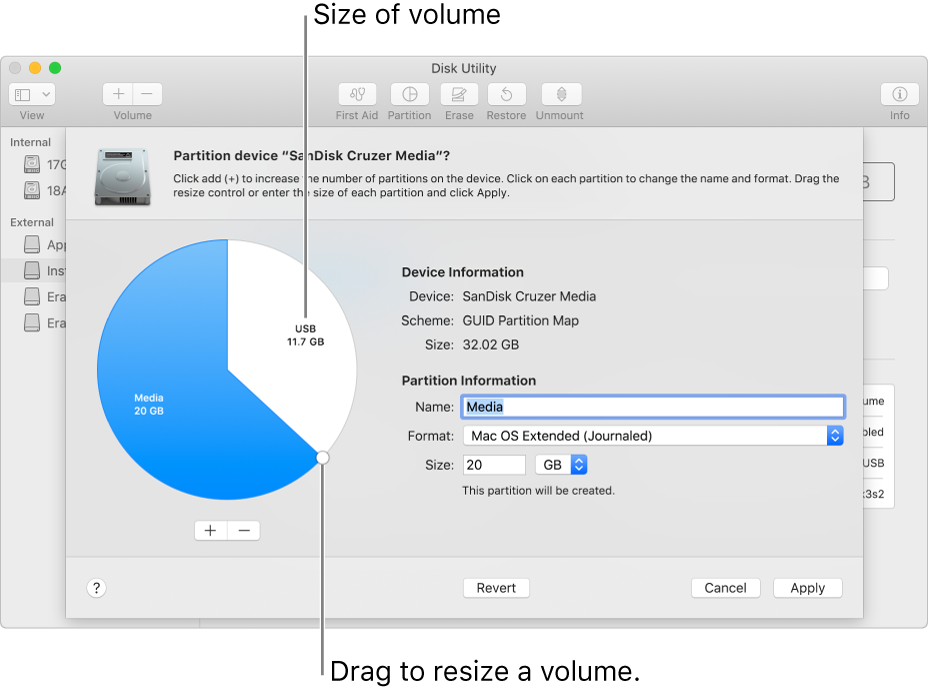Click the Revert button
Viewport: 931px width, 689px height.
pyautogui.click(x=496, y=588)
